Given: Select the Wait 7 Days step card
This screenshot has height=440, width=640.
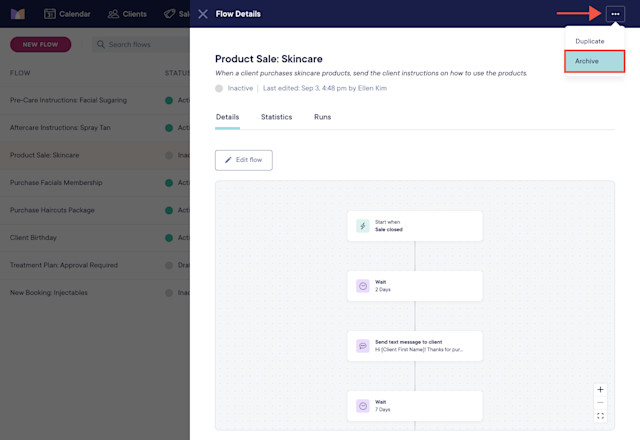Looking at the screenshot, I should coord(415,406).
